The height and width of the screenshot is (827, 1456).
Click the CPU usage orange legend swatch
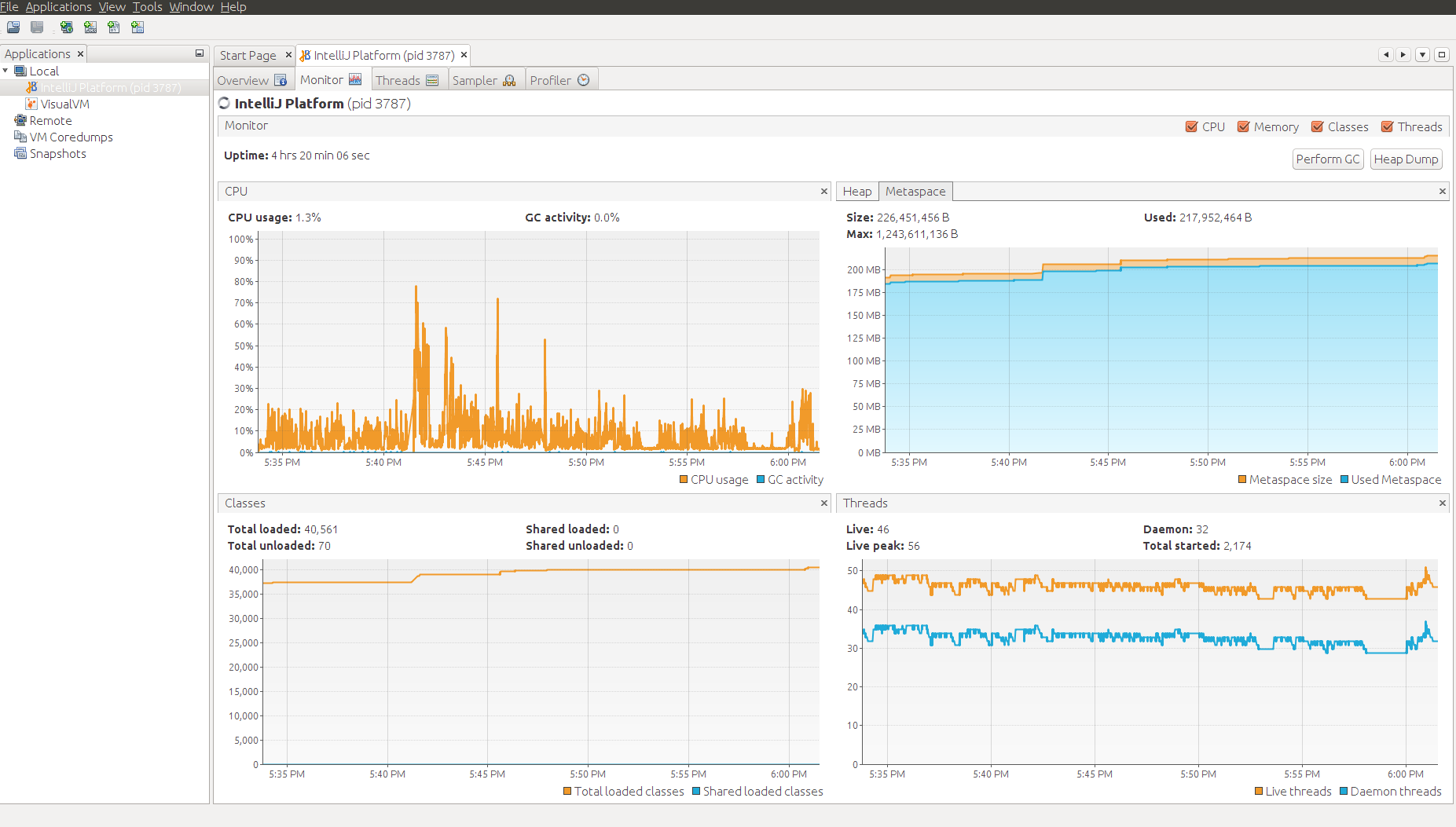coord(684,479)
